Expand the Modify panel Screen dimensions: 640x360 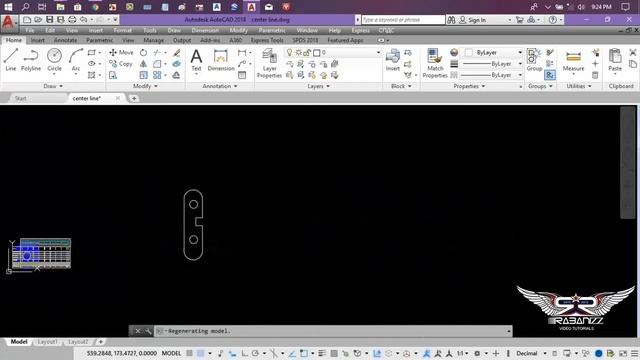[x=145, y=86]
